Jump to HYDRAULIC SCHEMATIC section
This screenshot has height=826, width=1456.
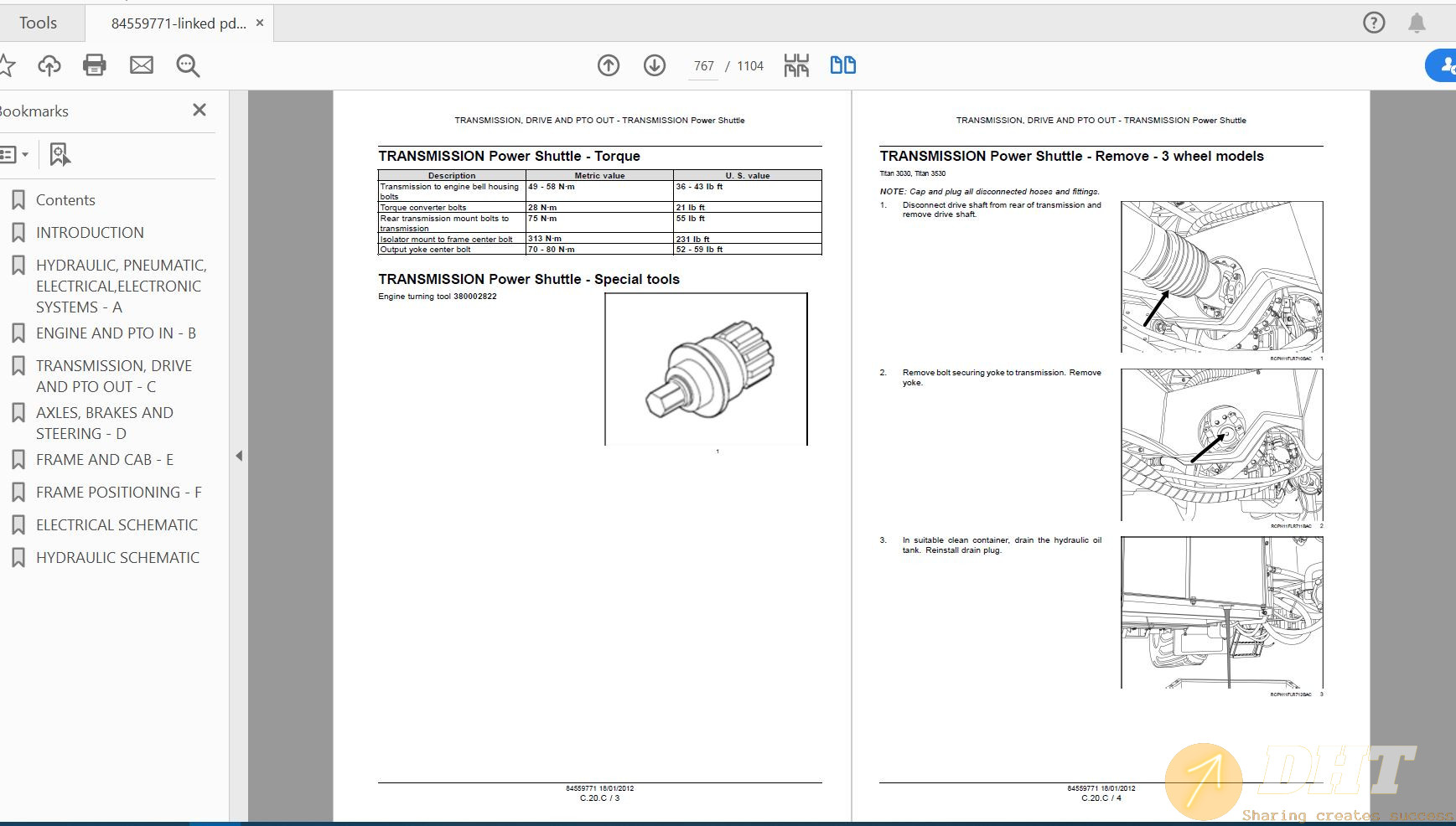click(117, 557)
